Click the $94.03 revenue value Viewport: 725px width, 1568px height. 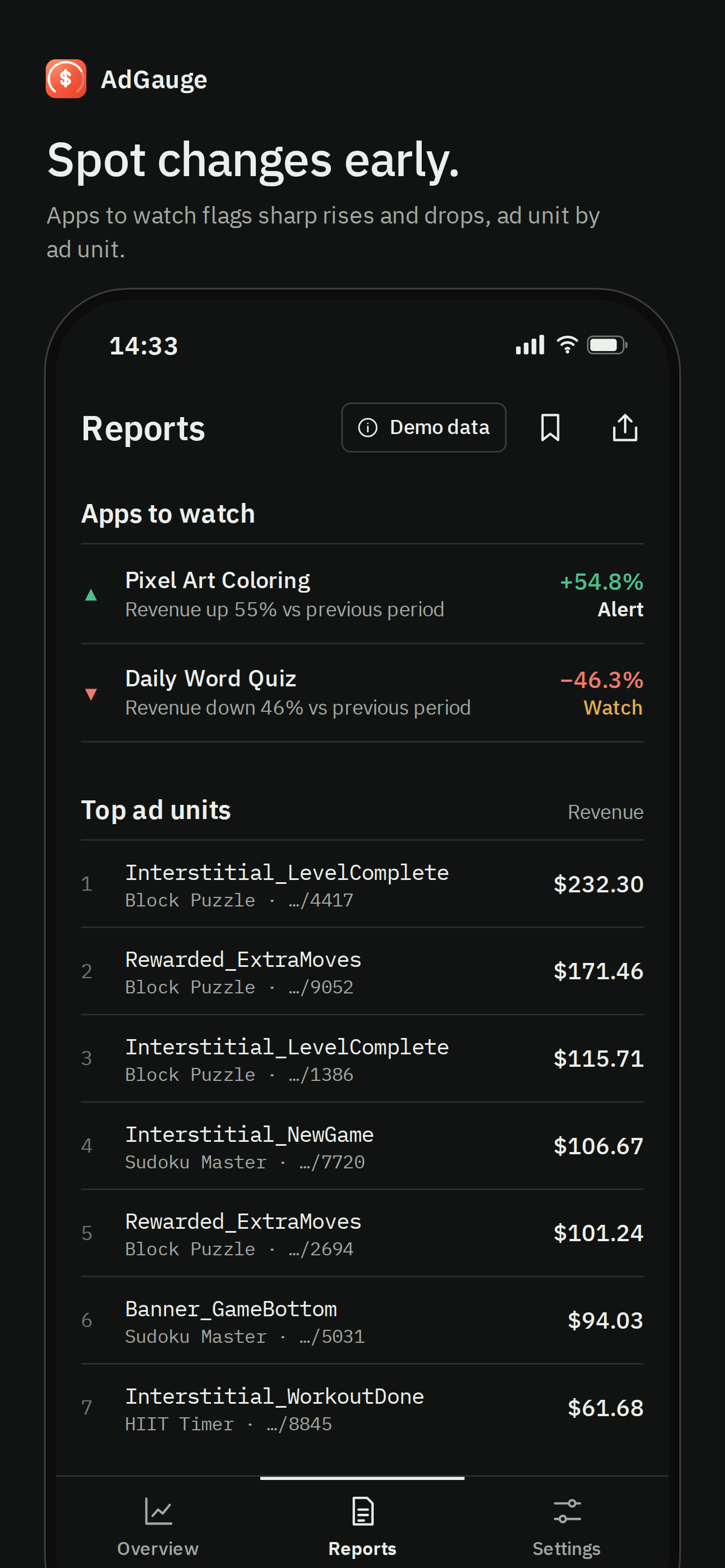[x=606, y=1320]
